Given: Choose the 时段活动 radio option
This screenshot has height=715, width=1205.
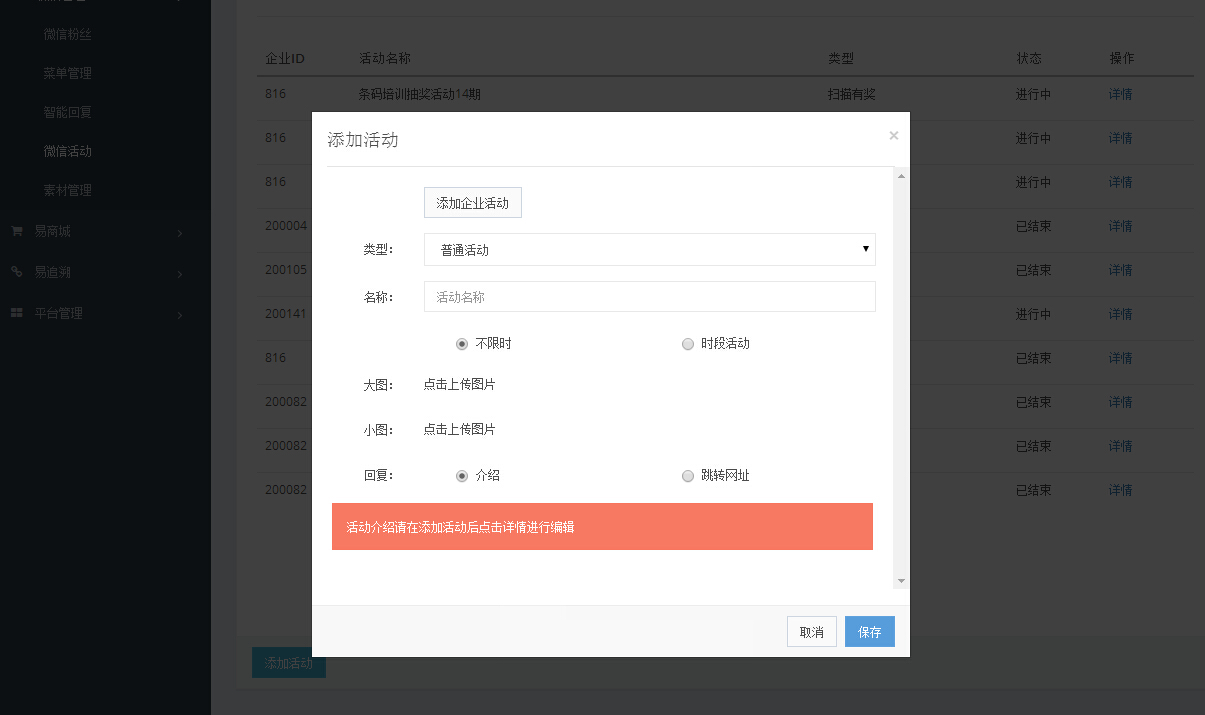Looking at the screenshot, I should [687, 344].
